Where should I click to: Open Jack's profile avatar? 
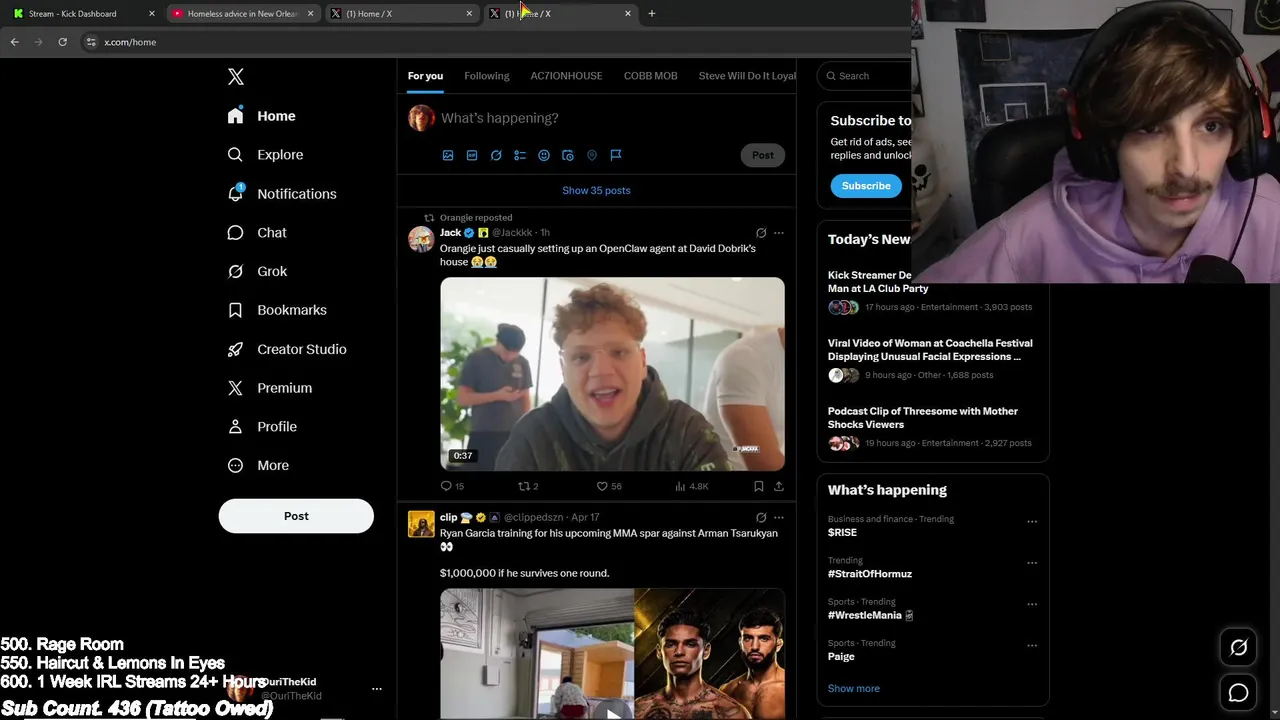tap(421, 239)
